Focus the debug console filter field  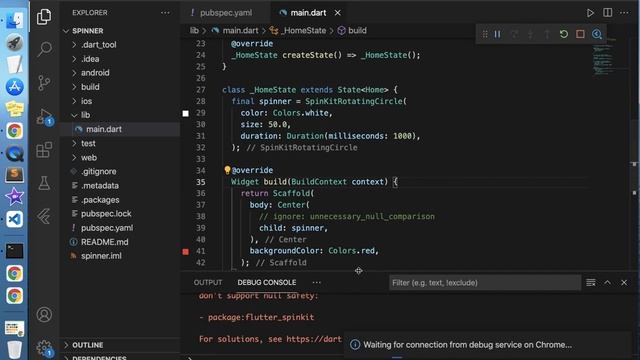point(485,282)
